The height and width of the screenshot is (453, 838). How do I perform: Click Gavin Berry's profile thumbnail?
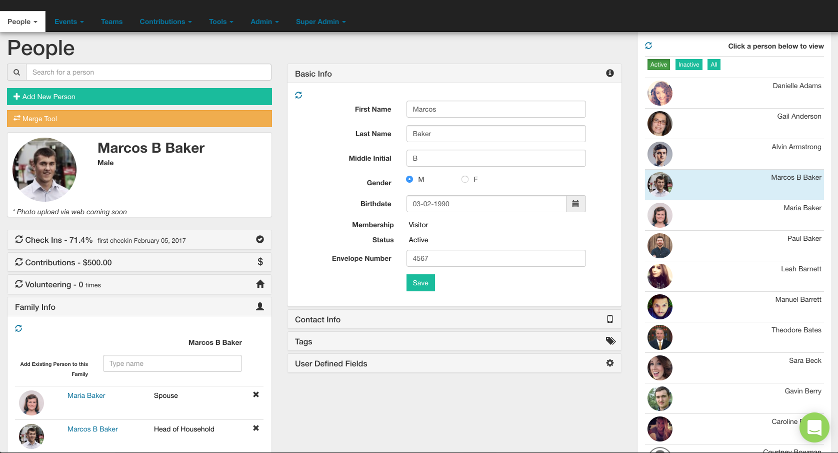pos(659,399)
